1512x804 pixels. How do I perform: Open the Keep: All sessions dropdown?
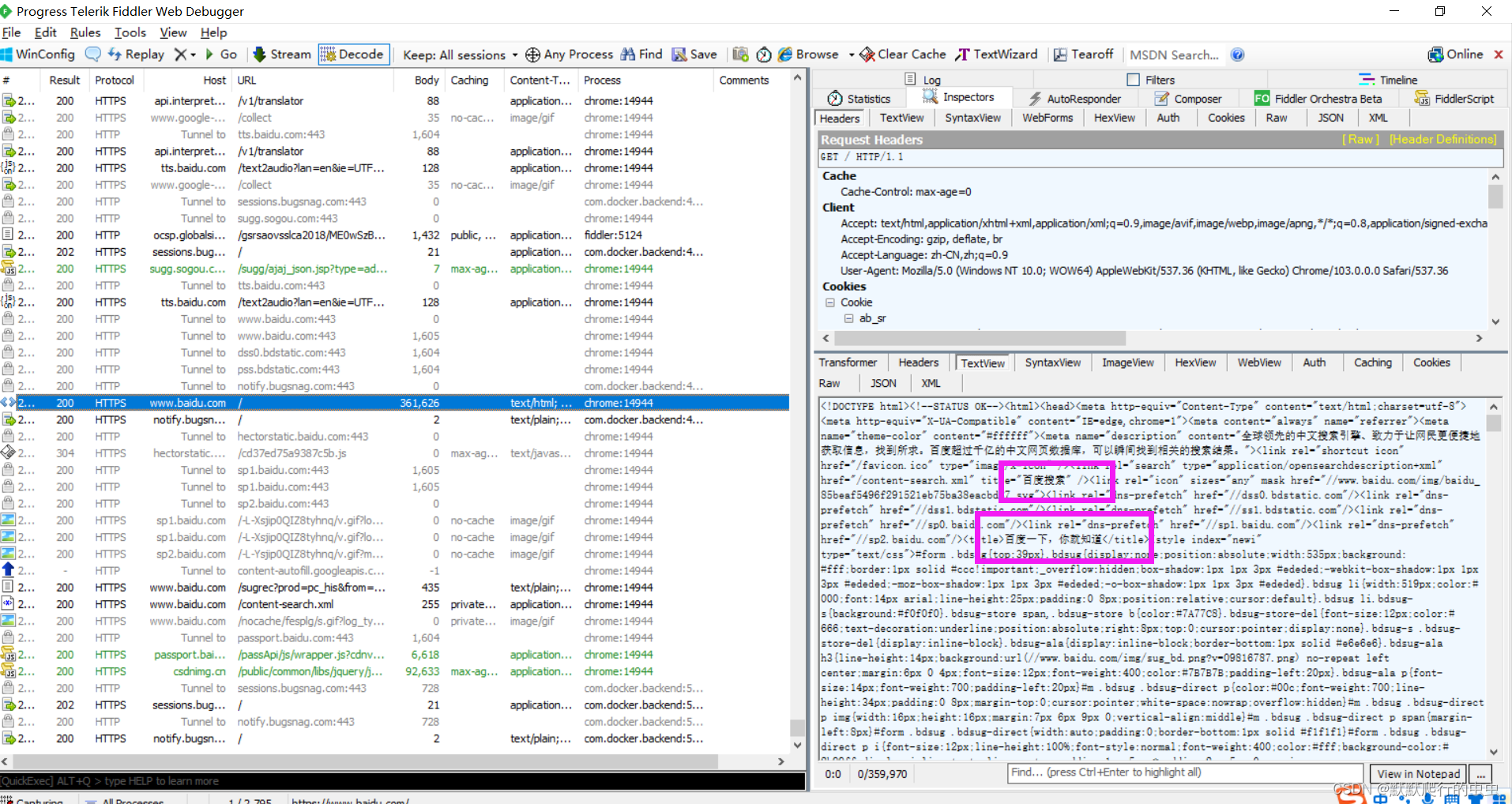click(x=461, y=54)
